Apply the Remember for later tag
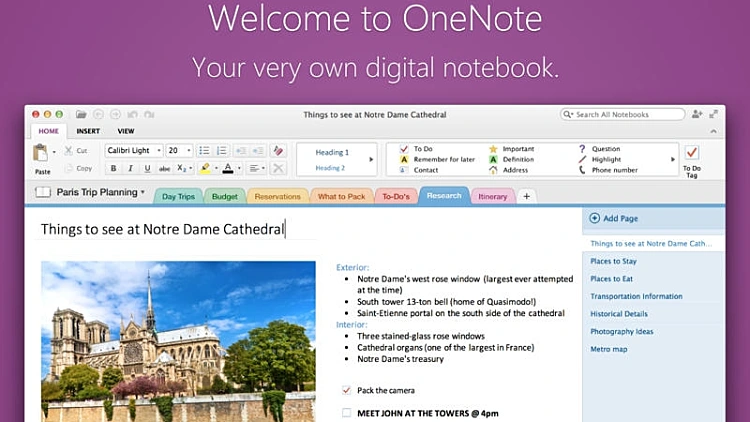Image resolution: width=750 pixels, height=422 pixels. coord(437,159)
